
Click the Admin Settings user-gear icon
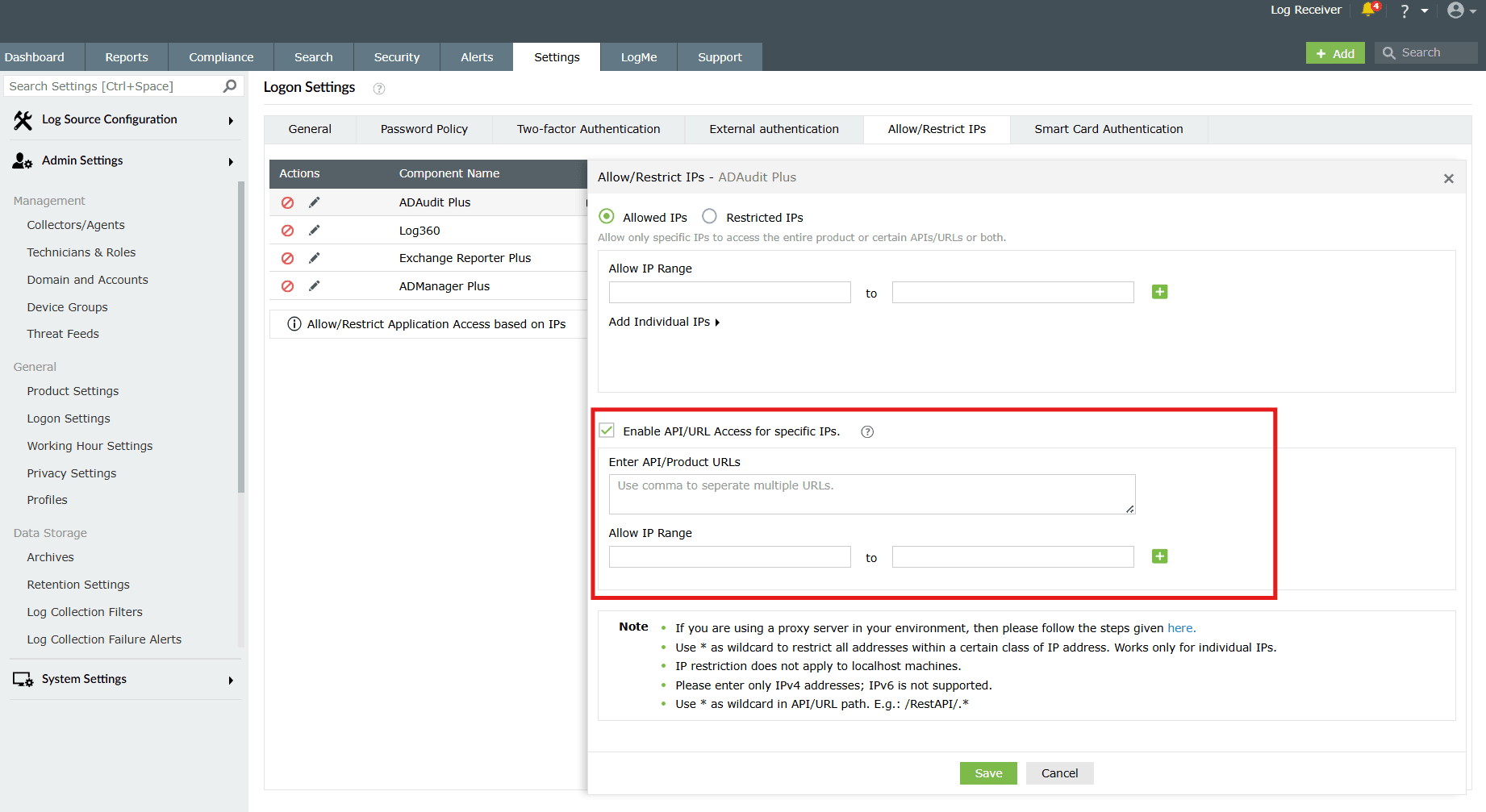pos(23,161)
